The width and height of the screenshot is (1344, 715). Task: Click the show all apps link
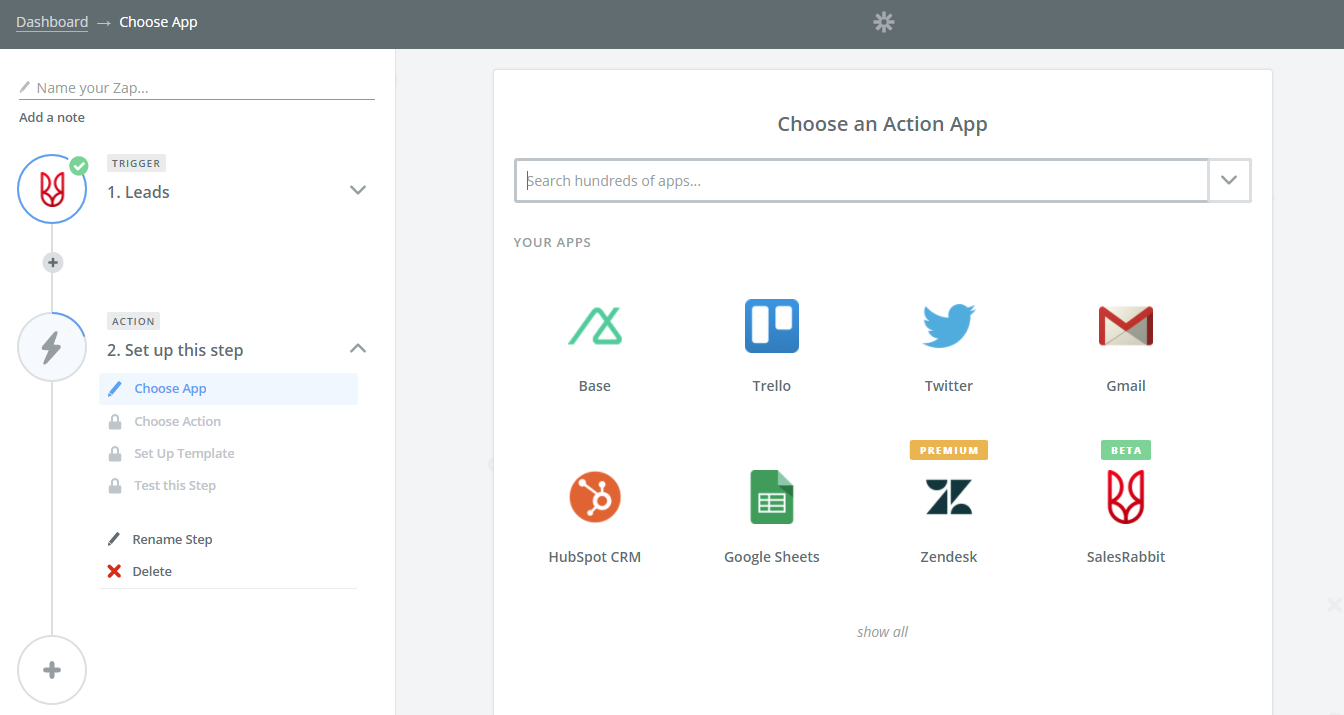tap(883, 632)
